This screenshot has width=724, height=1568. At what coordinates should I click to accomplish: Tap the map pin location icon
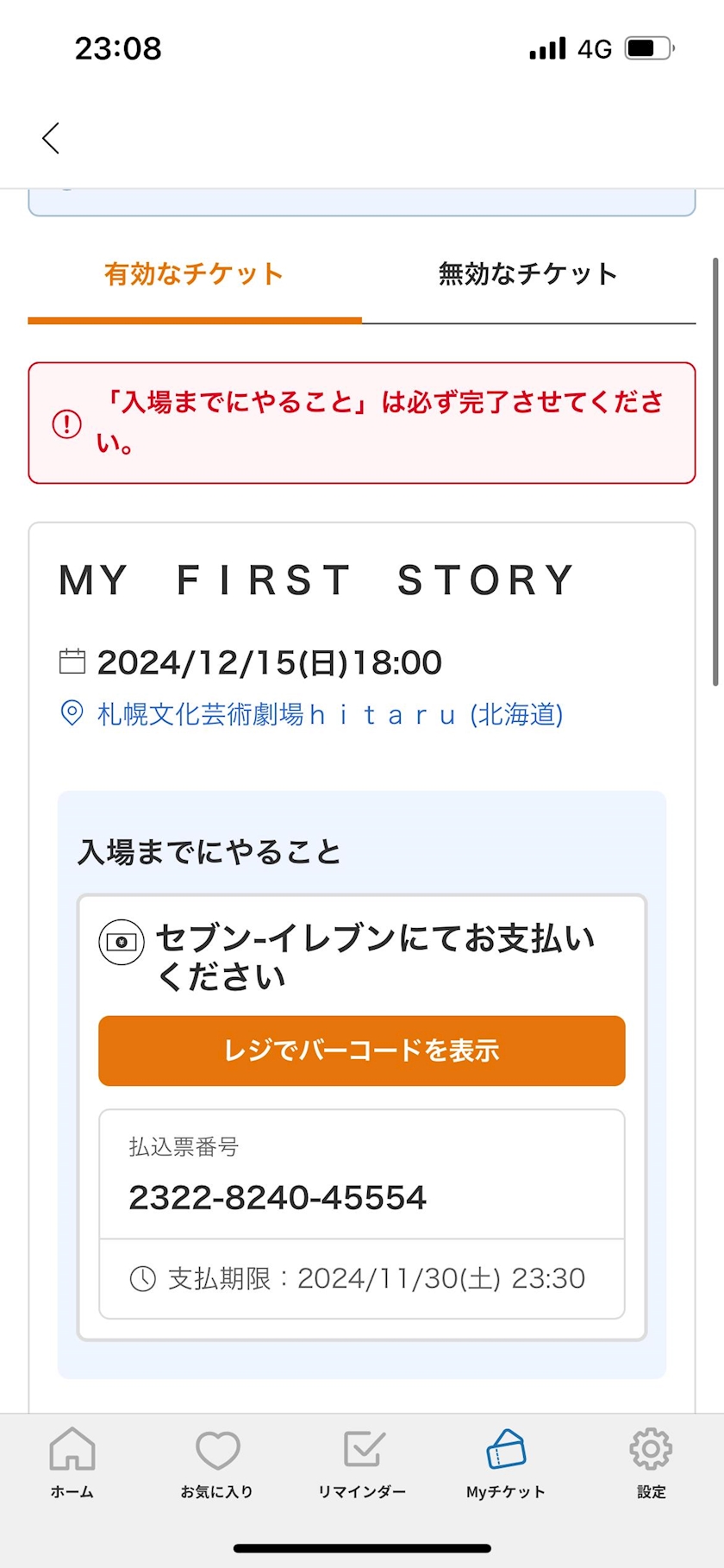(x=72, y=713)
